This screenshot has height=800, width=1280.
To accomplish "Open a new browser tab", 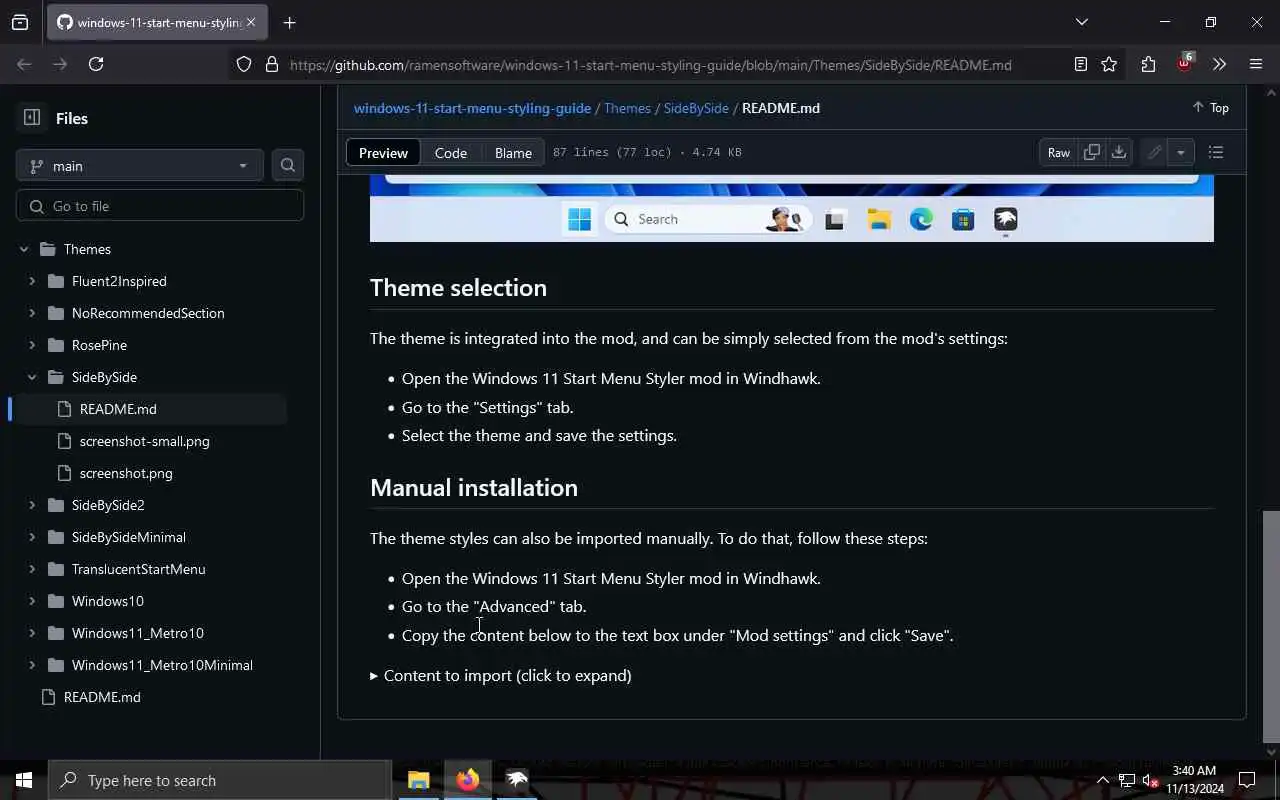I will [289, 22].
